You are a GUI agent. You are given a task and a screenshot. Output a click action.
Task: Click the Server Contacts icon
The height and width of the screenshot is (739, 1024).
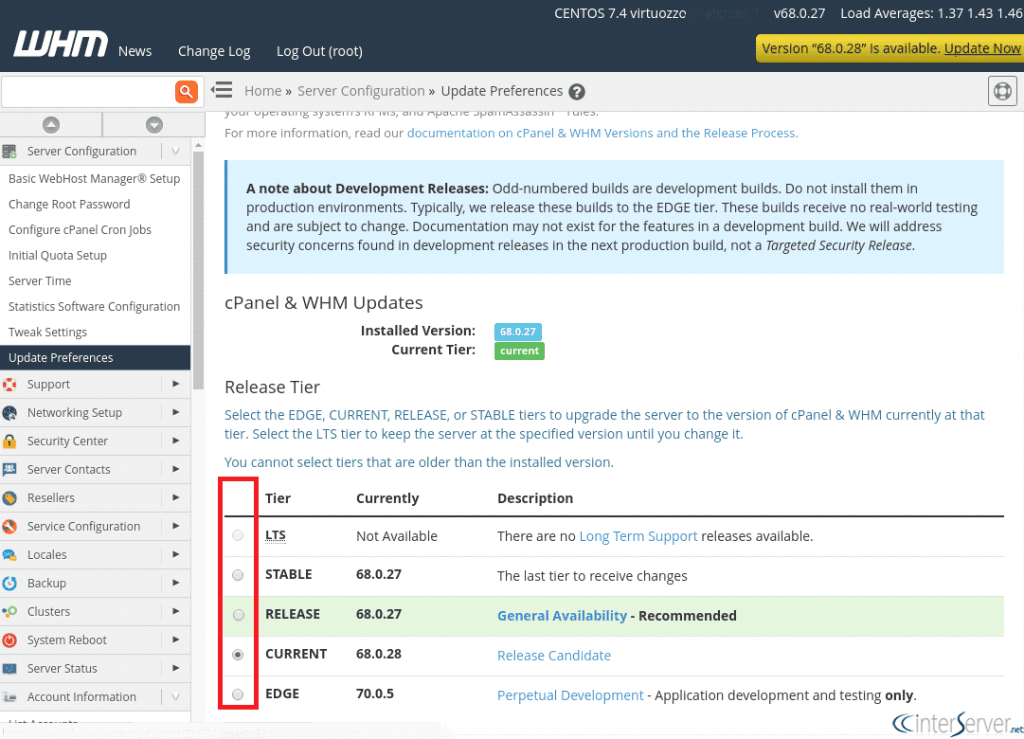[9, 469]
